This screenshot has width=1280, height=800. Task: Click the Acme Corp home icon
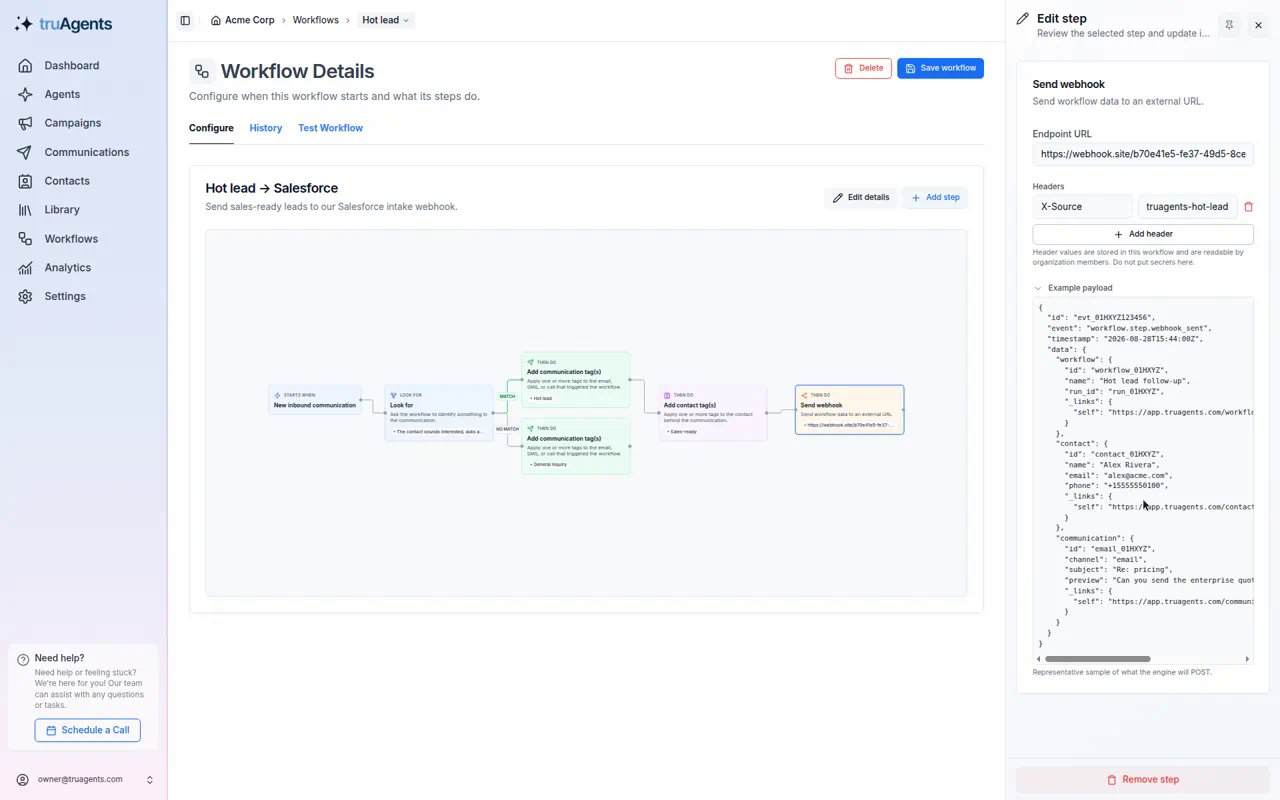click(x=216, y=20)
